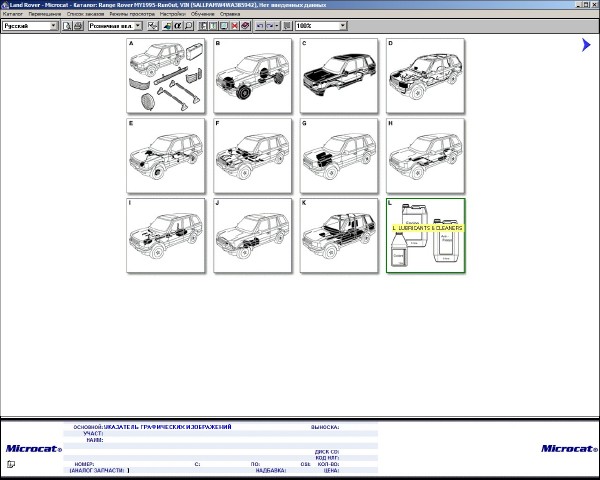Click the Microcat logo at bottom right

(567, 448)
